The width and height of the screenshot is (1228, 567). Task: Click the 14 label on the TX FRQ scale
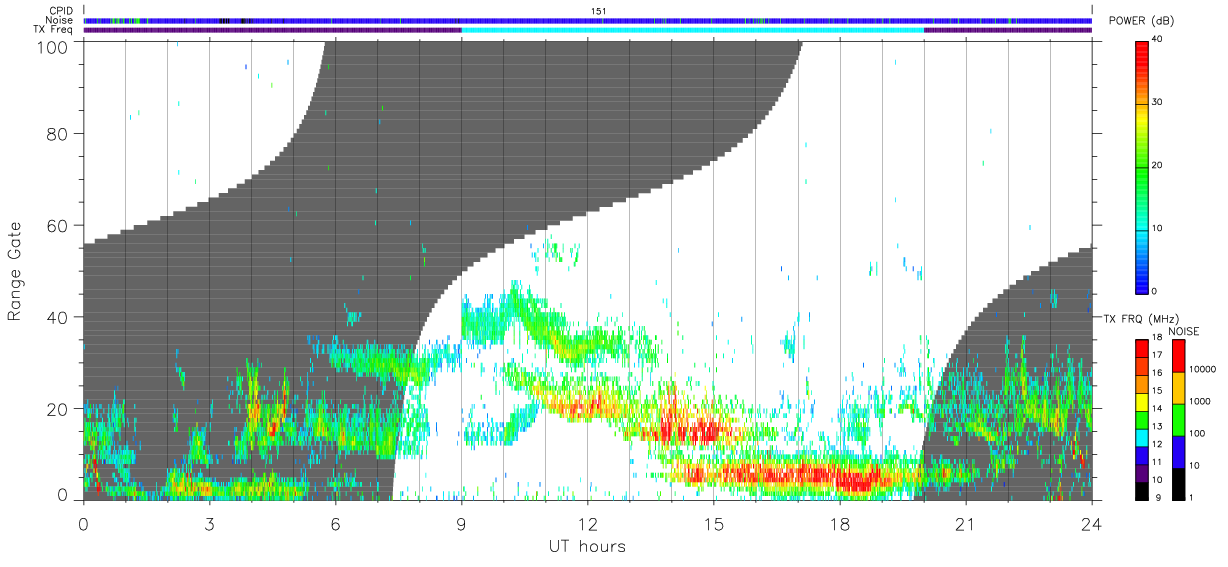click(x=1158, y=408)
